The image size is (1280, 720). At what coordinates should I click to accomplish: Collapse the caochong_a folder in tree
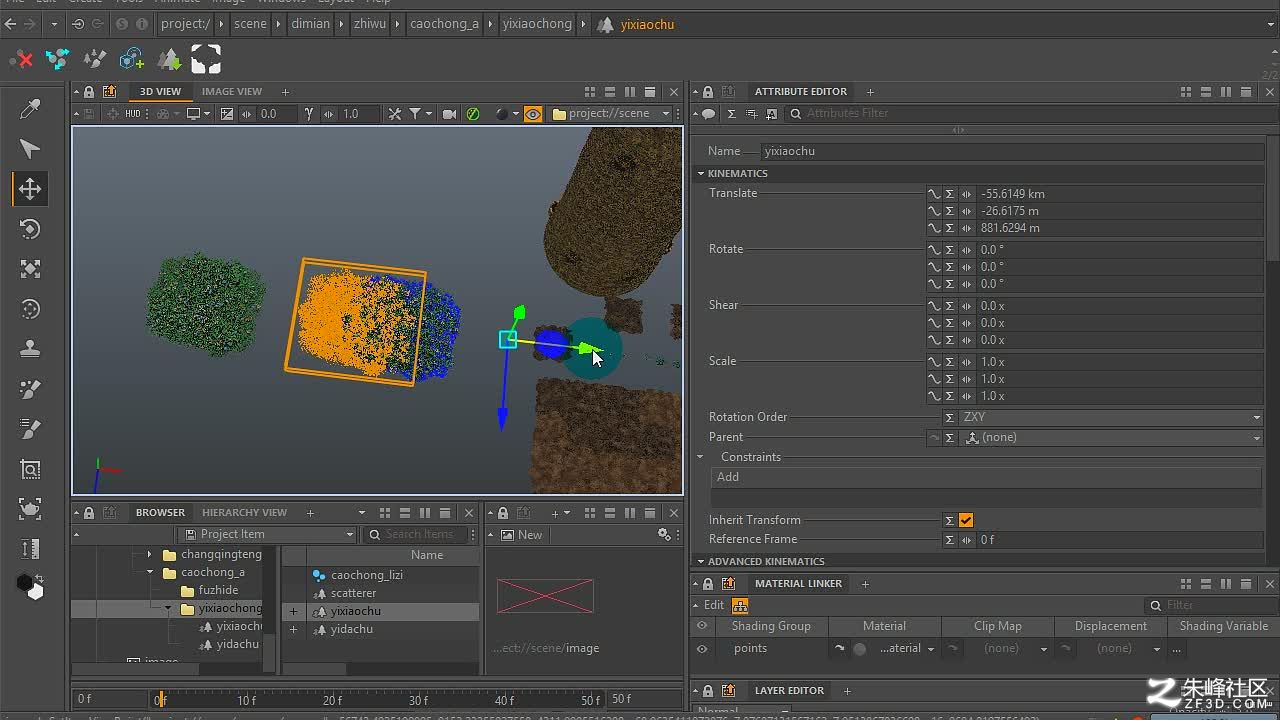(x=150, y=573)
